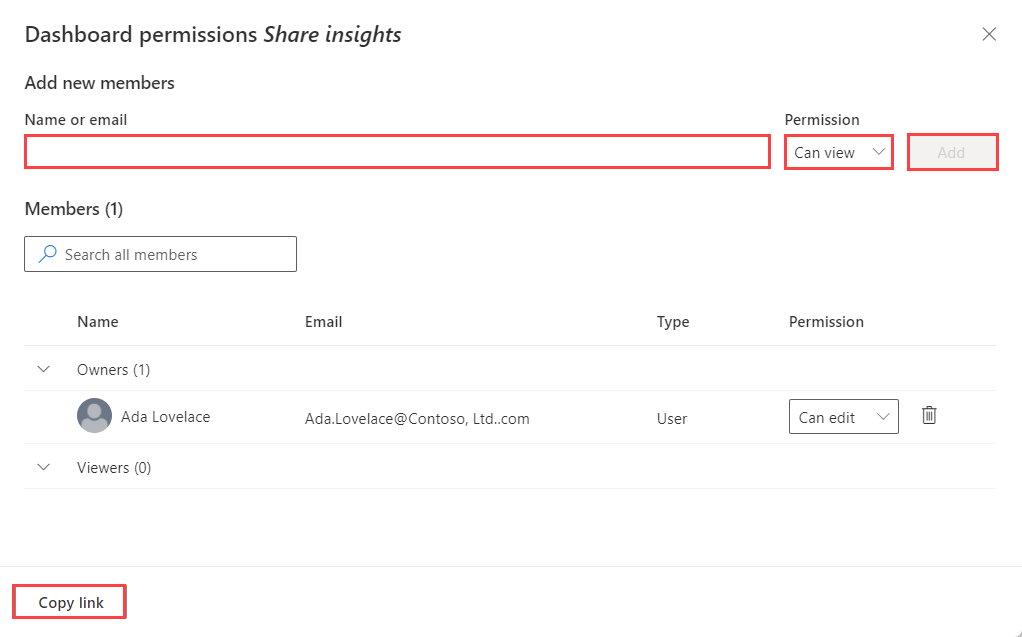This screenshot has height=637, width=1022.
Task: Click the magnifier search icon
Action: point(47,254)
